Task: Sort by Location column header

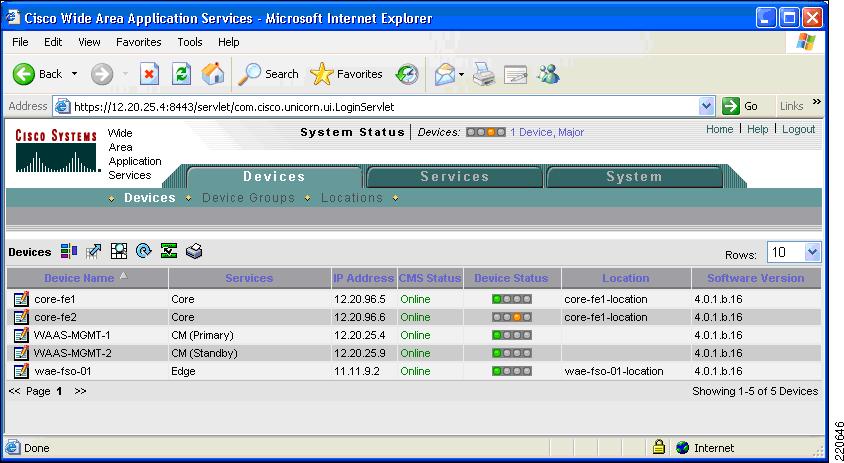Action: coord(625,278)
